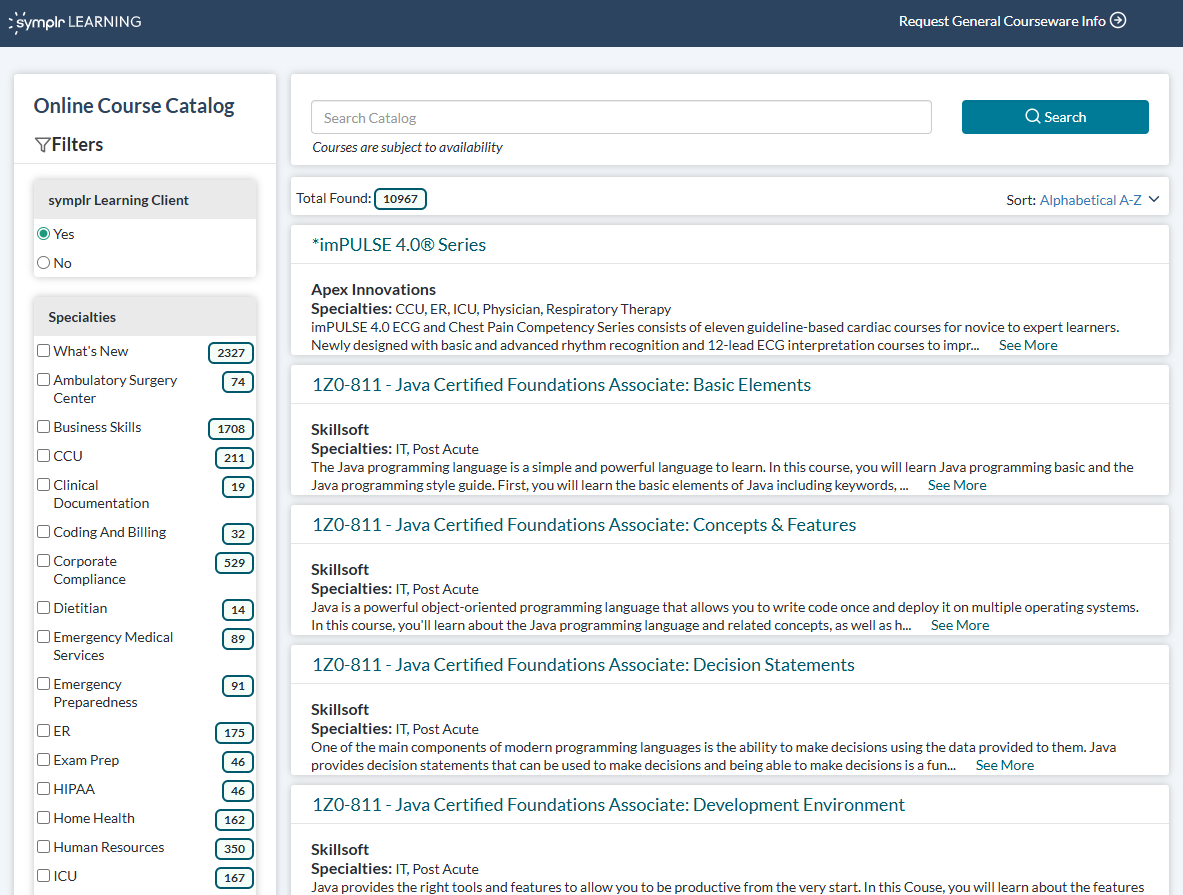Click See More on Decision Statements description
The height and width of the screenshot is (895, 1183).
pyautogui.click(x=1004, y=765)
